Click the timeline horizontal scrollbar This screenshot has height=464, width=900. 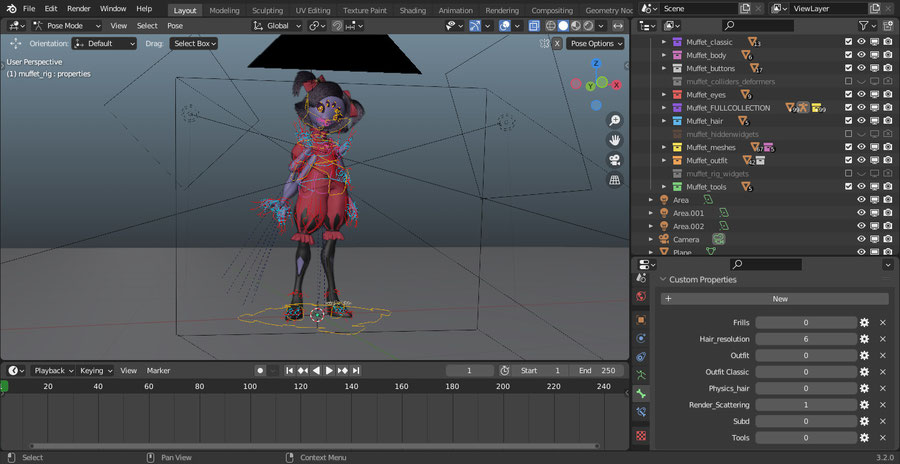click(x=315, y=446)
